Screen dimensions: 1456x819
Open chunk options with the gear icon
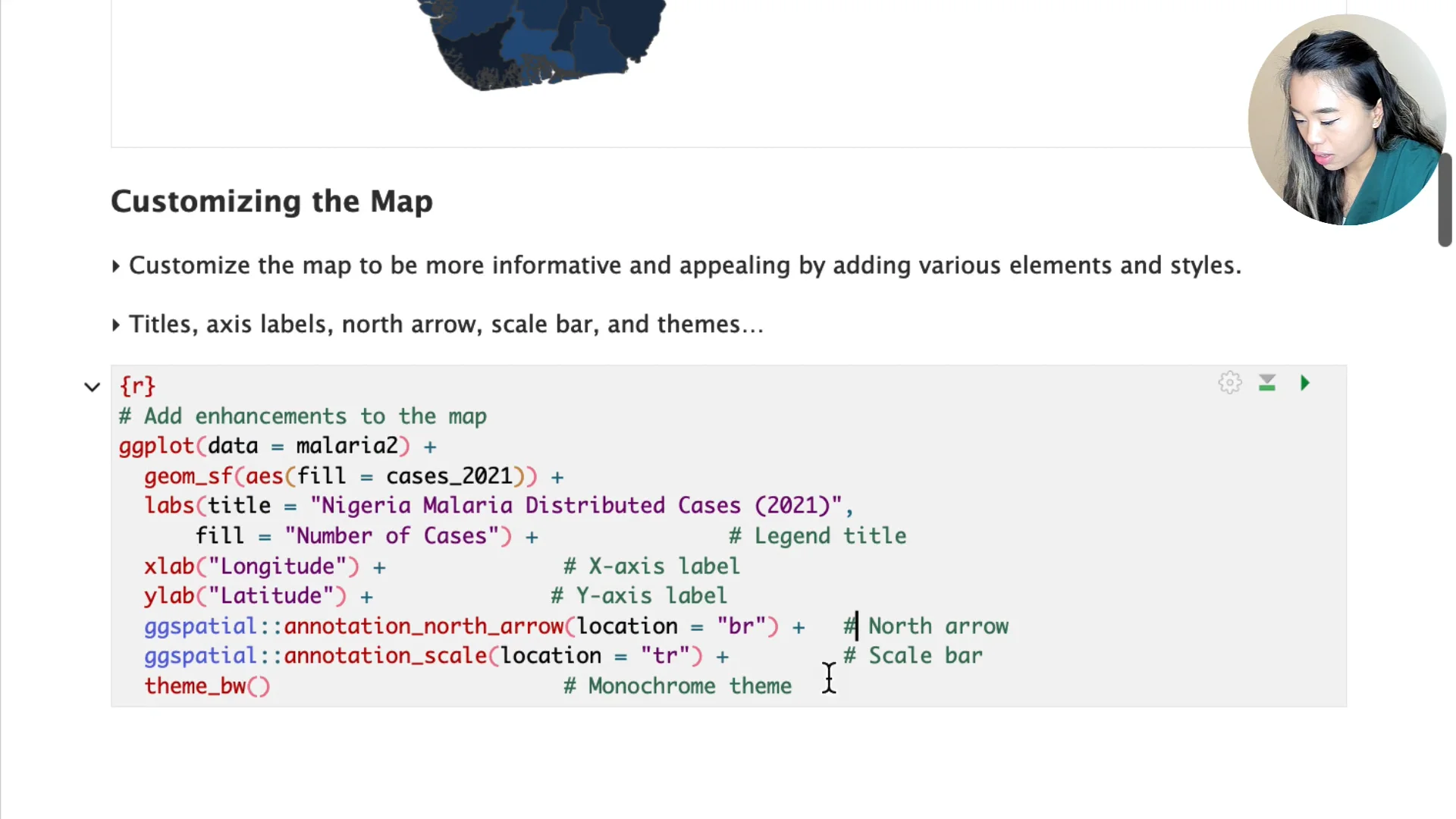pyautogui.click(x=1229, y=383)
